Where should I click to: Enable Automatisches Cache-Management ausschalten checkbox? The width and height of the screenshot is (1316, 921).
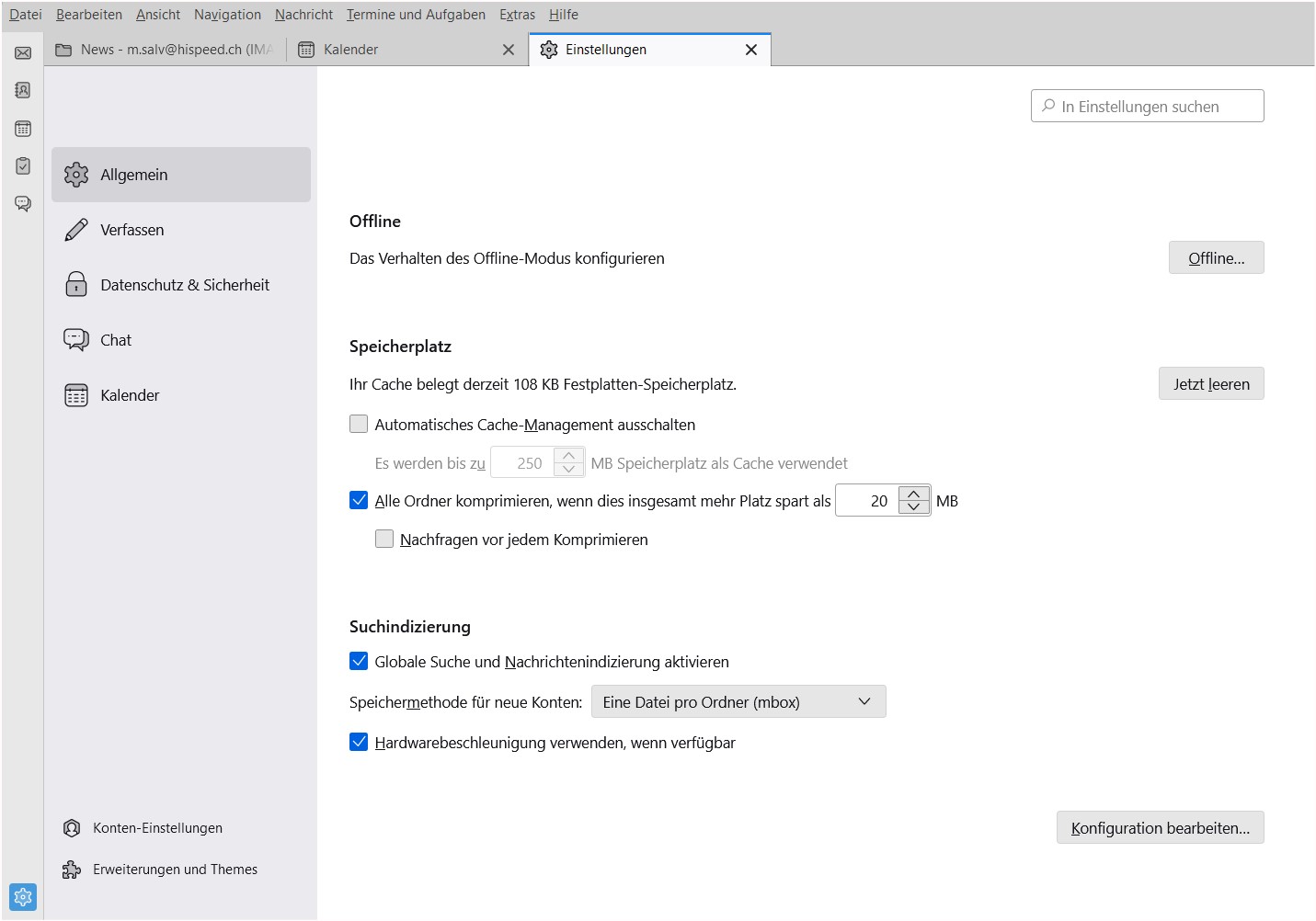(359, 425)
